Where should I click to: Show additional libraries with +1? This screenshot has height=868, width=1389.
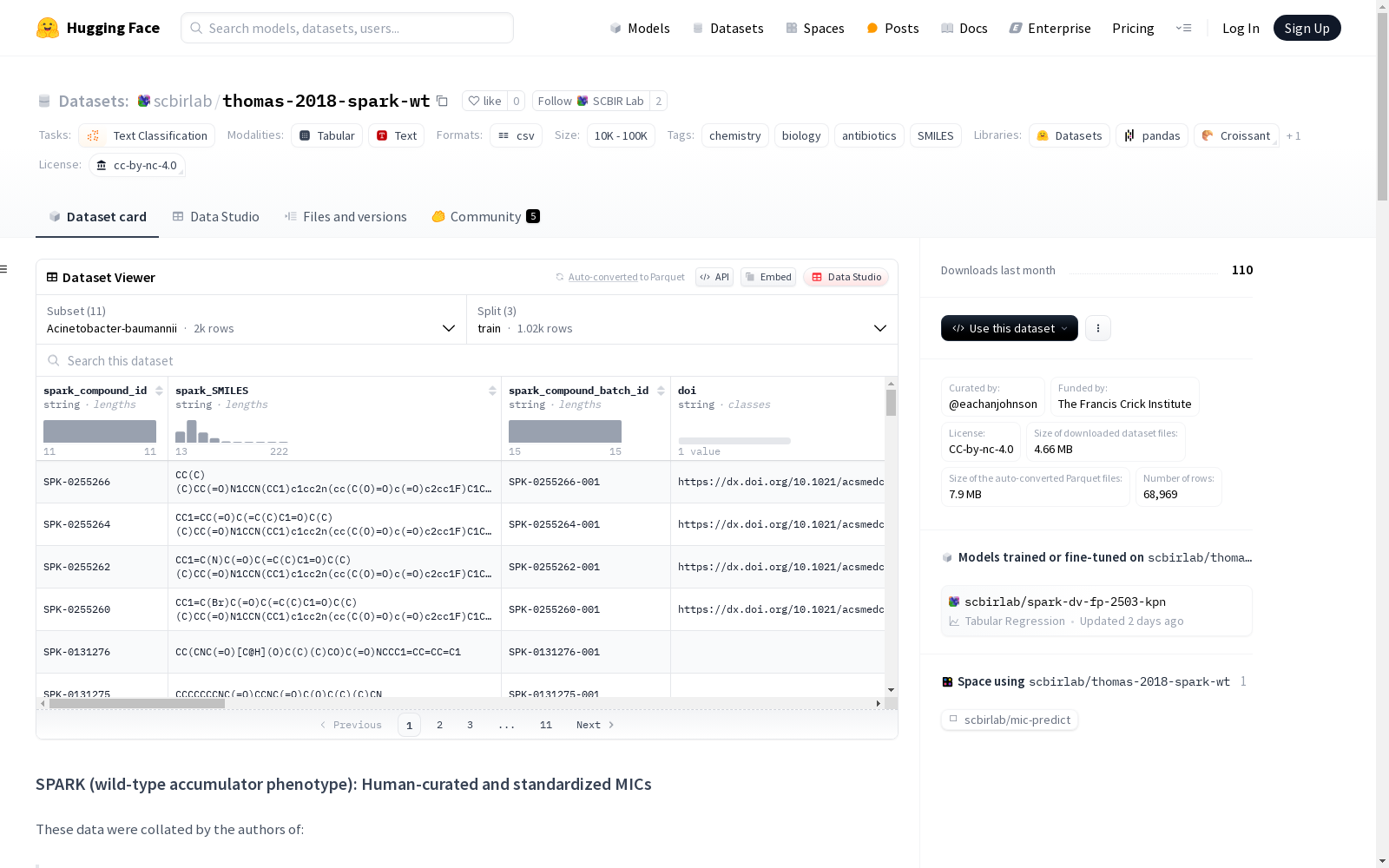[1294, 135]
